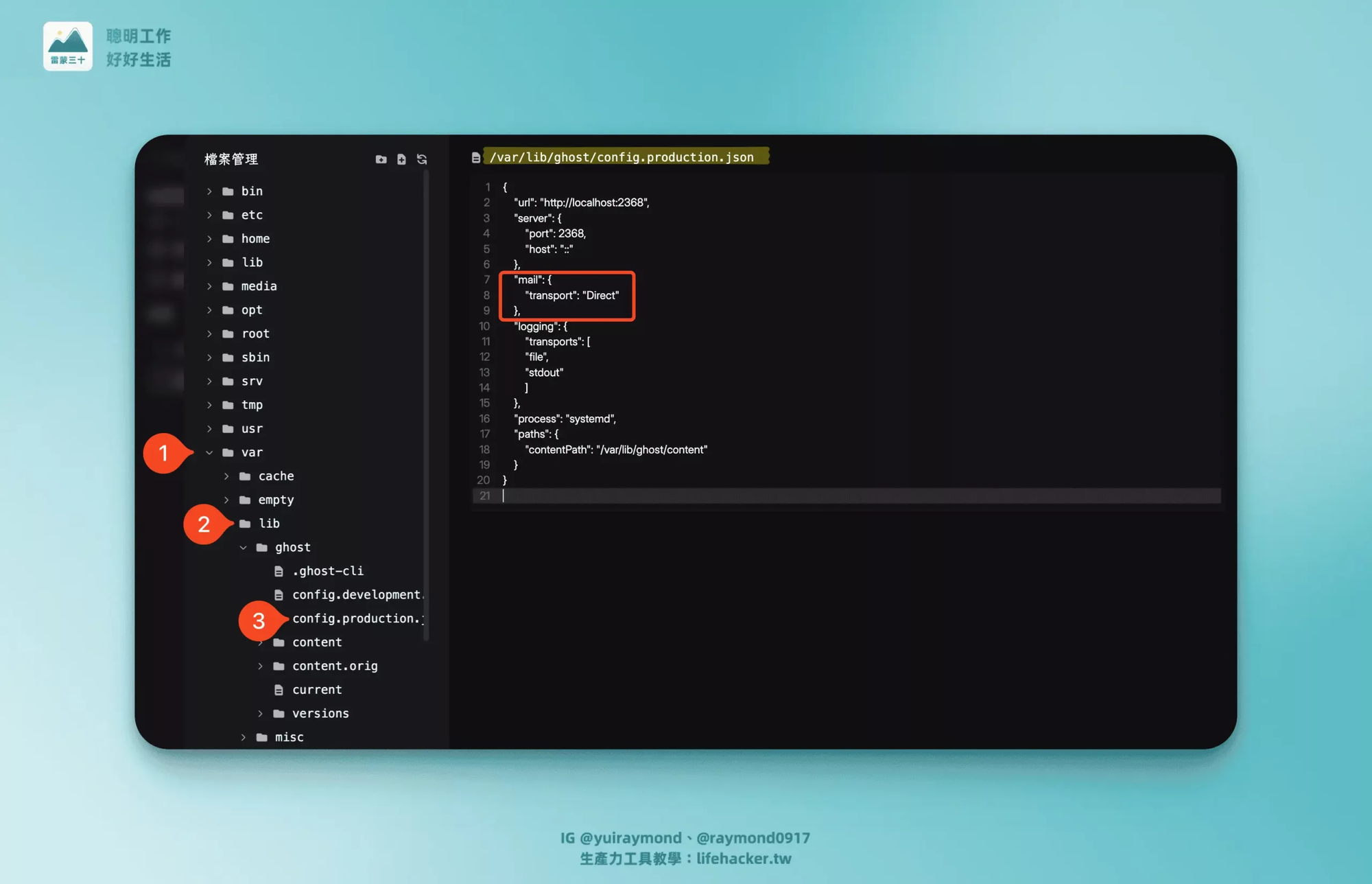Click the ghost folder icon
This screenshot has height=884, width=1372.
pos(261,548)
